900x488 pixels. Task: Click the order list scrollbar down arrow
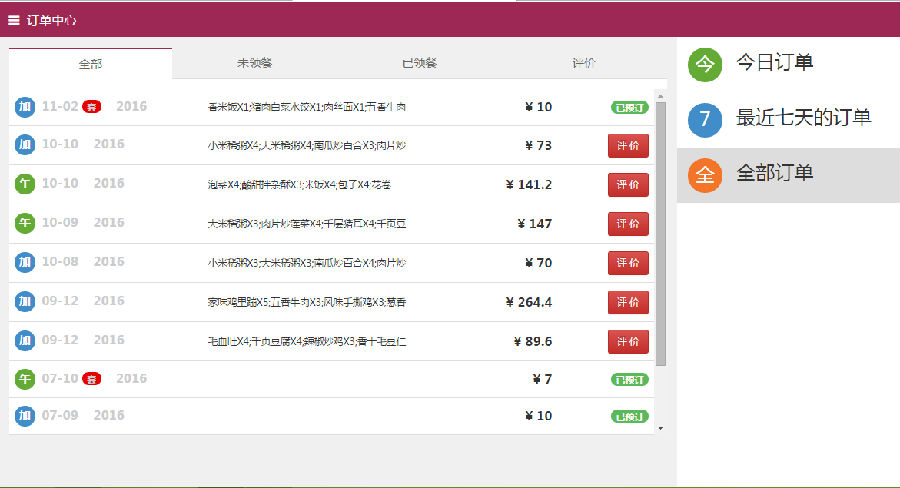660,428
